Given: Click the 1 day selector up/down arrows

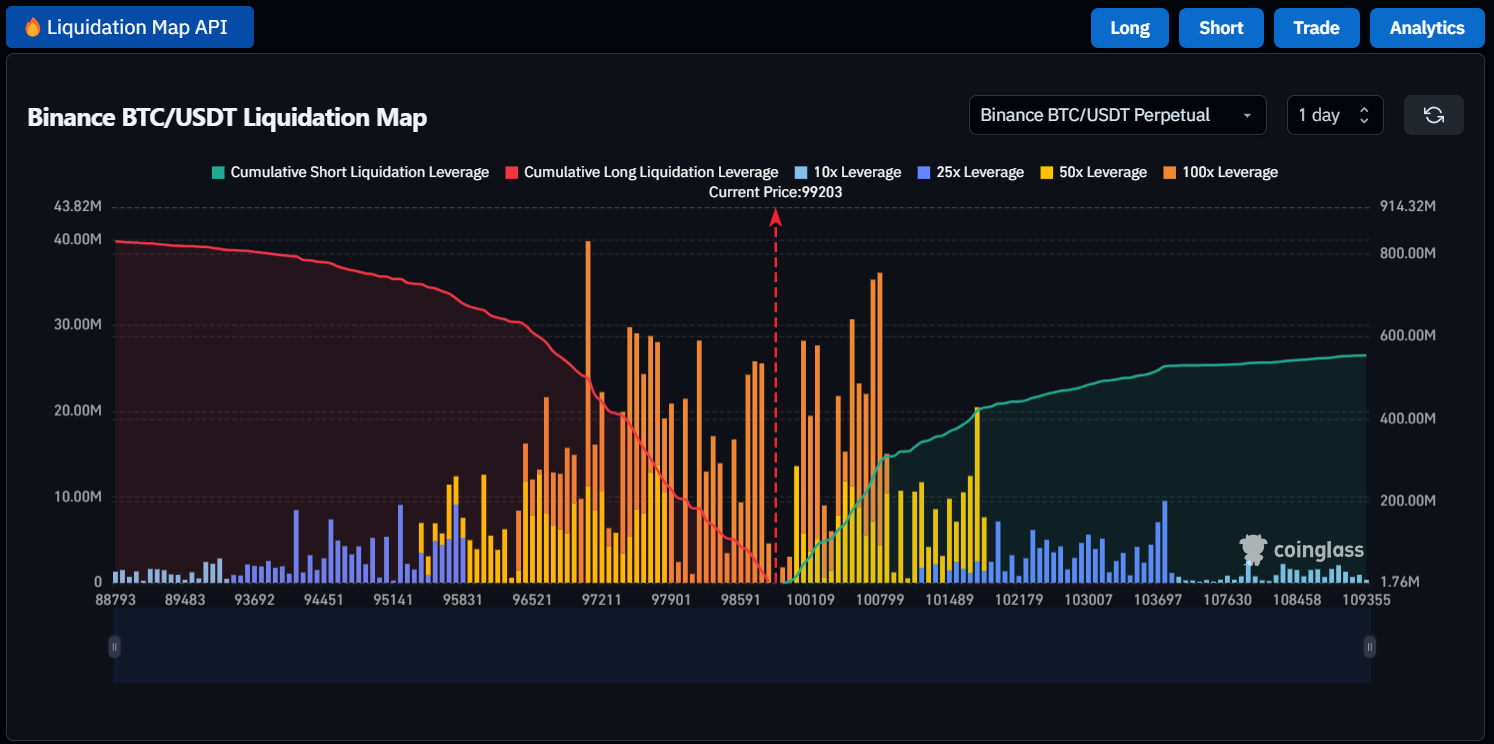Looking at the screenshot, I should [1363, 115].
